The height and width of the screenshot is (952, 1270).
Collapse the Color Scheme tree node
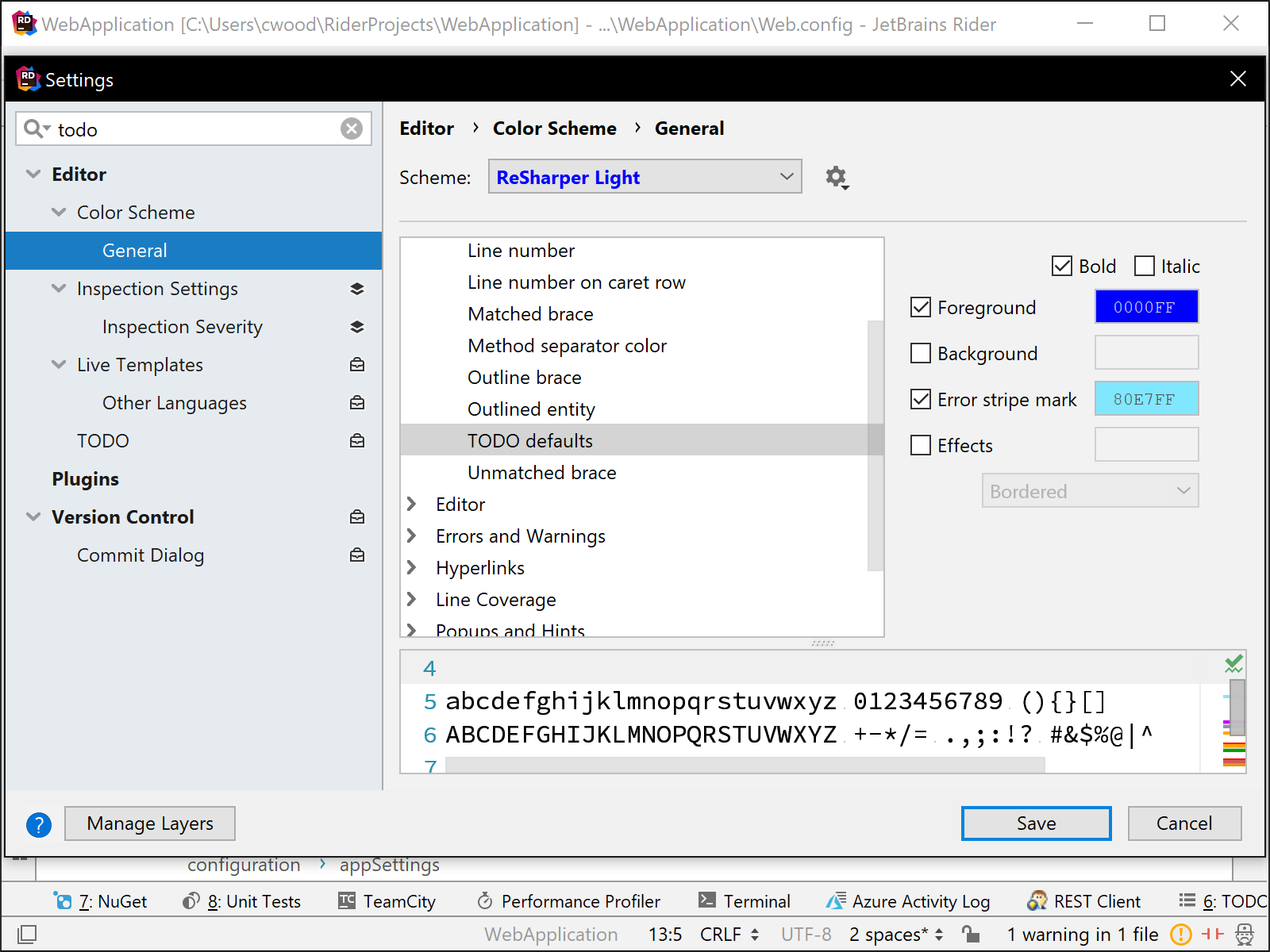(59, 212)
